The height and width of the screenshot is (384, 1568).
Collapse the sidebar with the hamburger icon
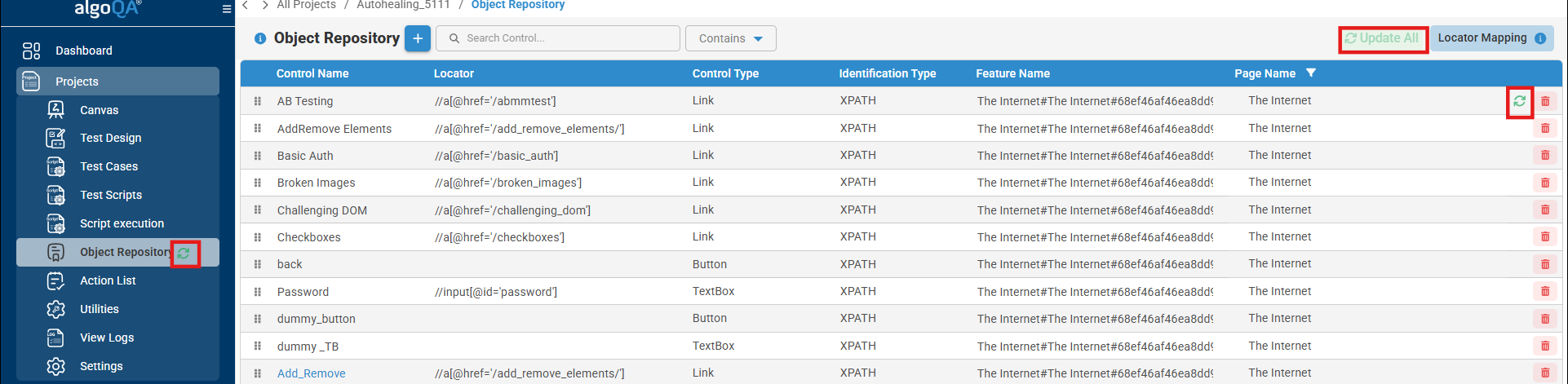227,9
